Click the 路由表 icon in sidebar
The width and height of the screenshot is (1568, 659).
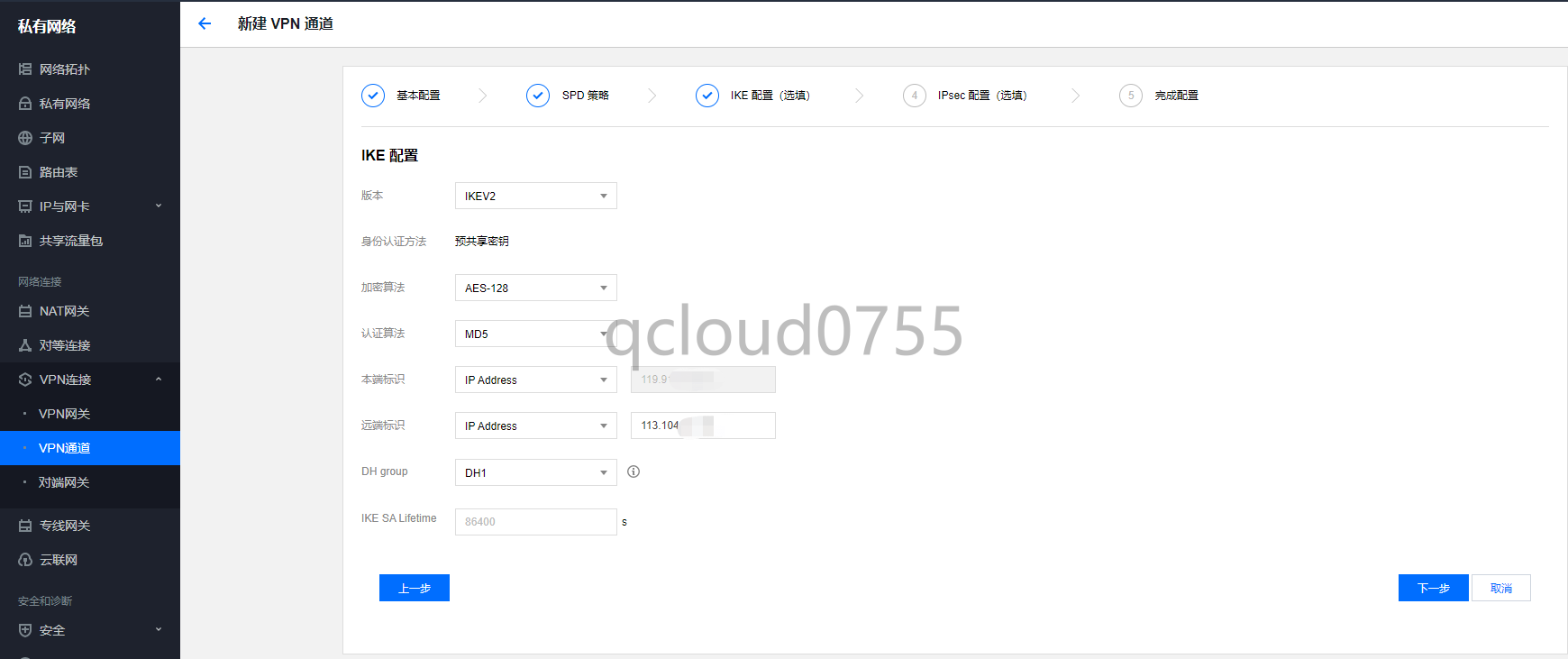pyautogui.click(x=25, y=172)
